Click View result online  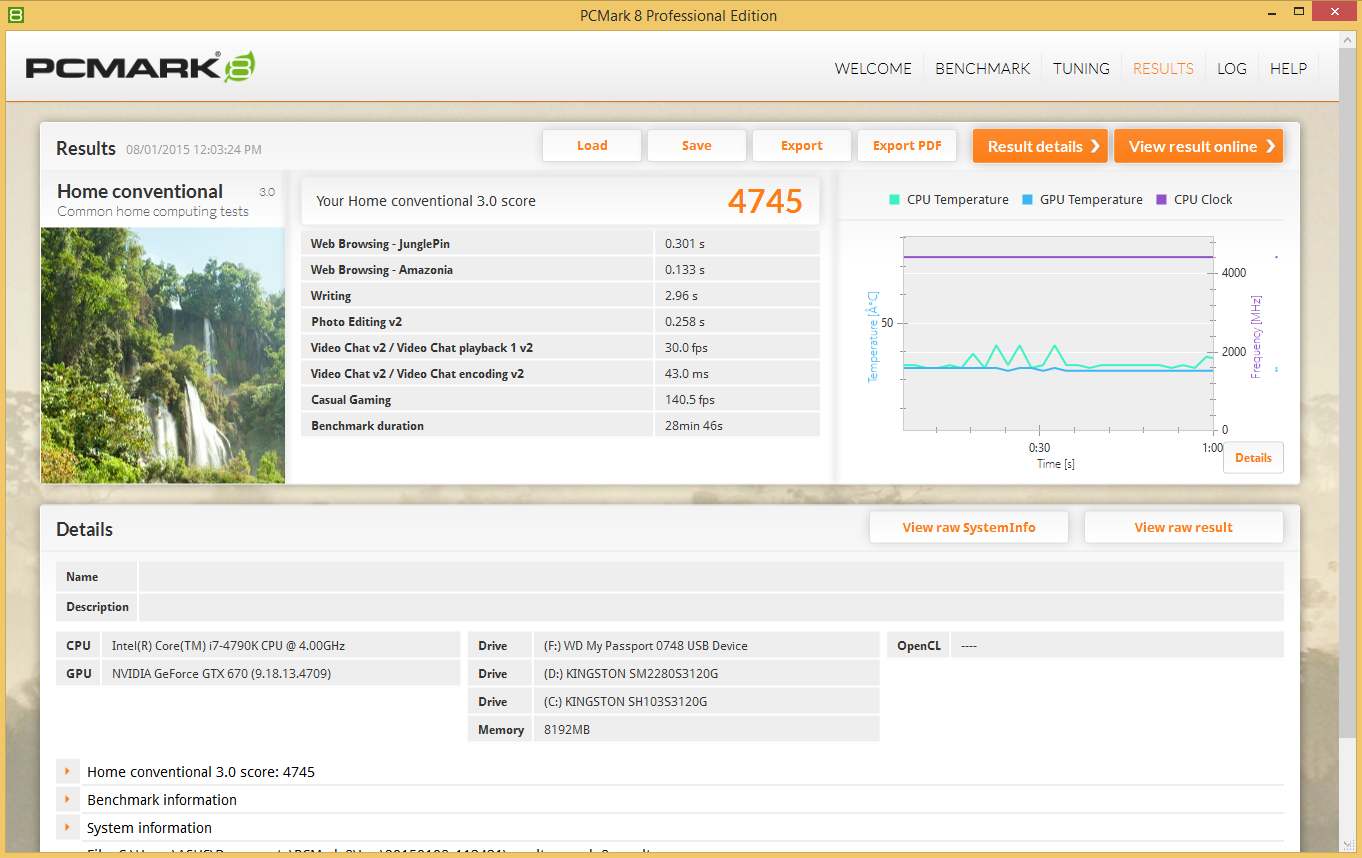point(1198,146)
